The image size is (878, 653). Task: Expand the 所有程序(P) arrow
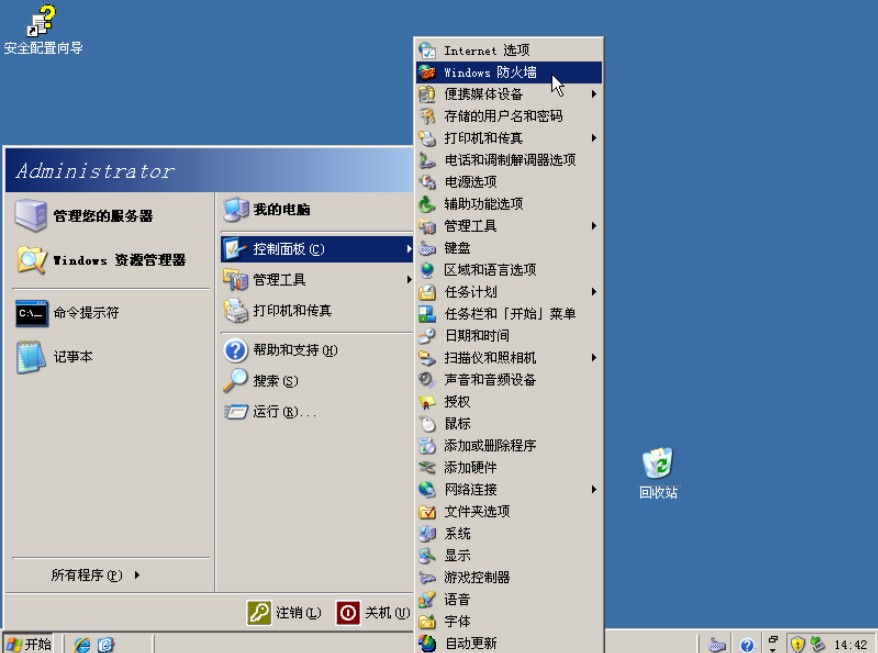[137, 575]
